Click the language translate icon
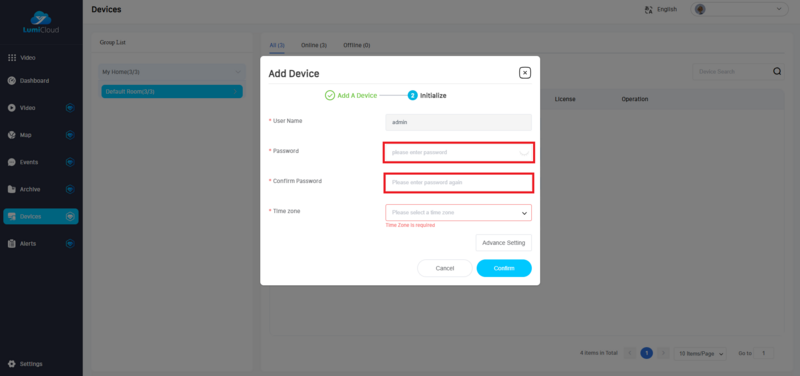The width and height of the screenshot is (800, 376). 649,9
